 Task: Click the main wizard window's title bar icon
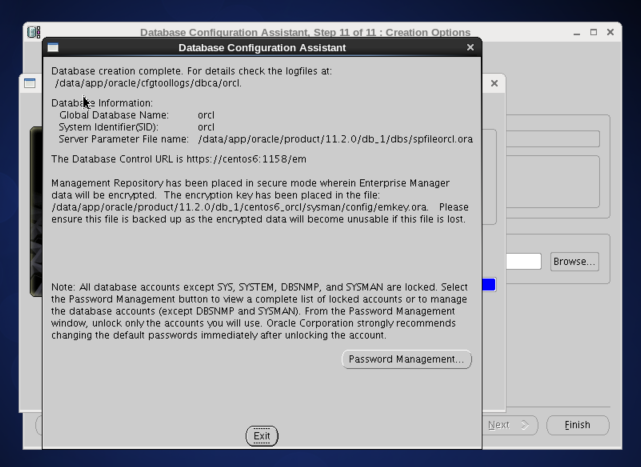coord(33,33)
